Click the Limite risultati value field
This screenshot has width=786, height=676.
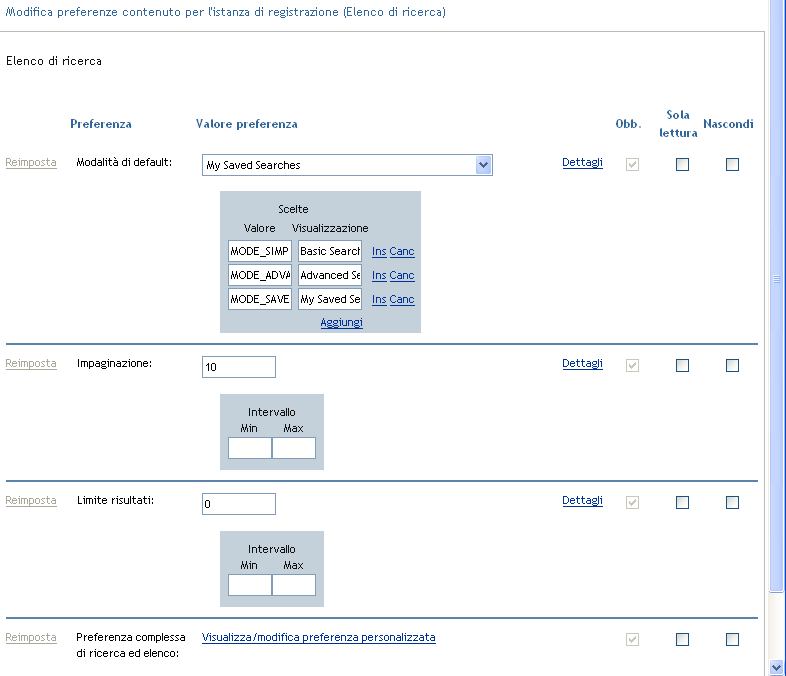click(238, 504)
